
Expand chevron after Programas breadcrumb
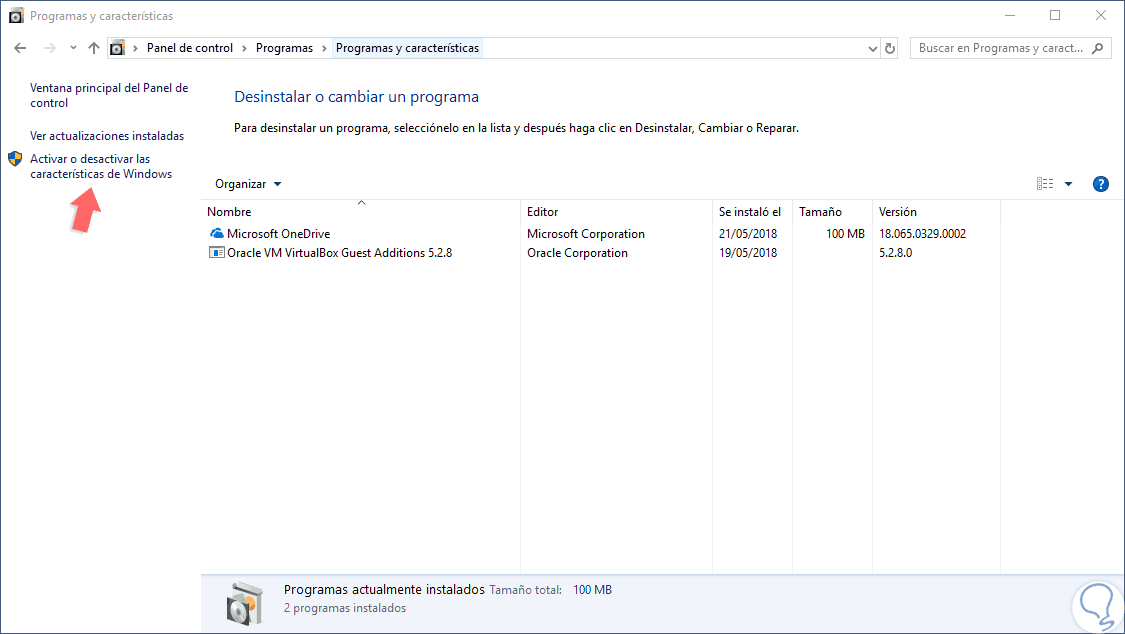[x=324, y=48]
